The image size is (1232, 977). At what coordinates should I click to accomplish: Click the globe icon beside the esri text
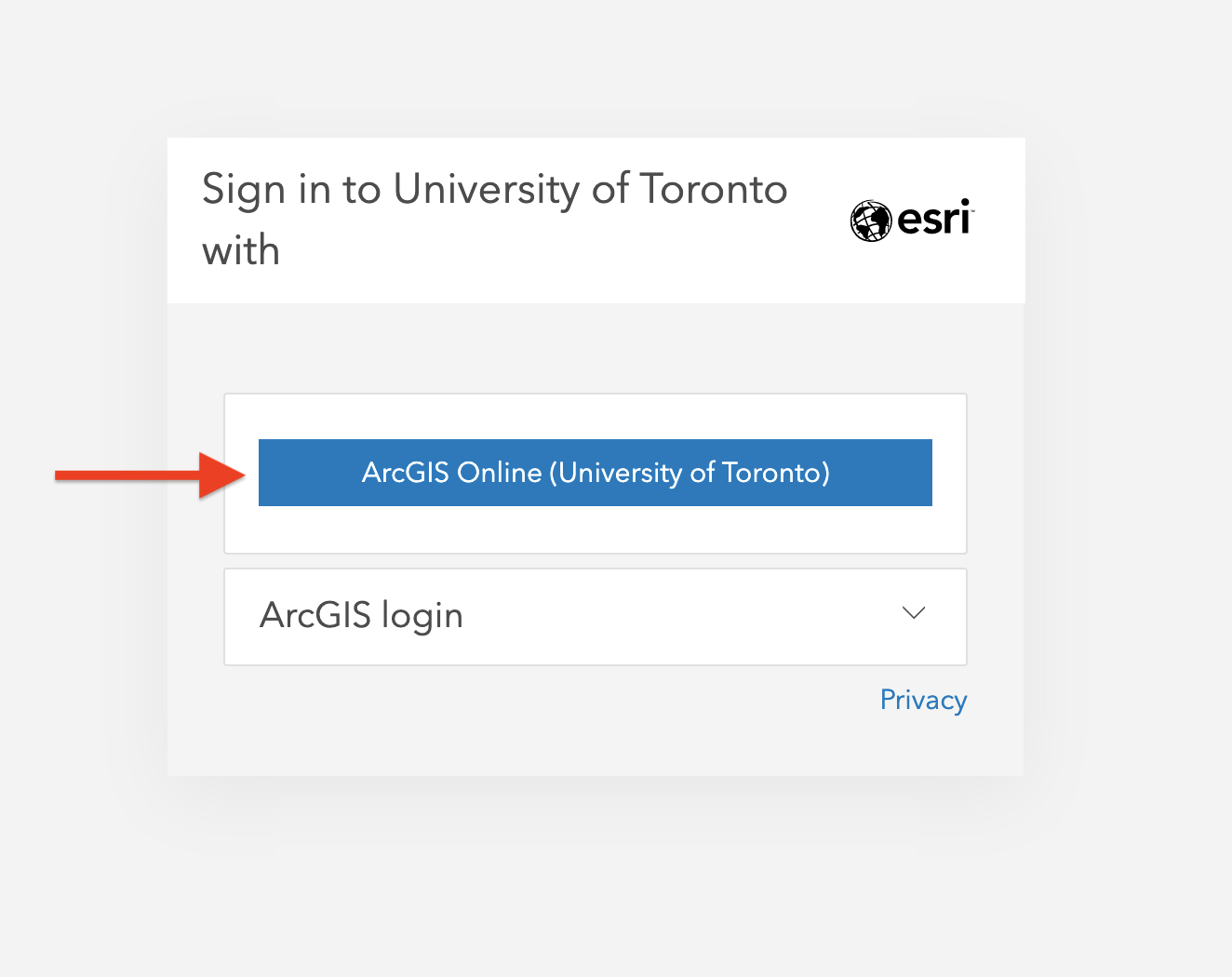[x=869, y=221]
